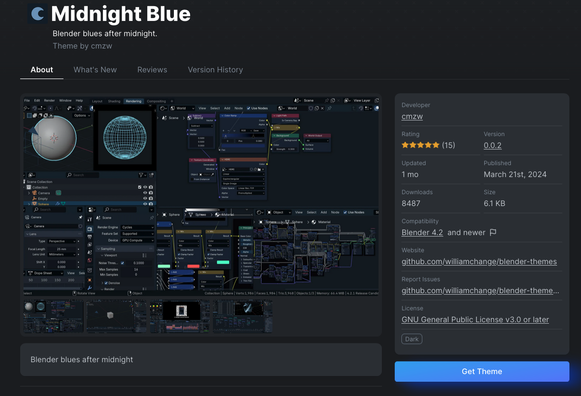Viewport: 581px width, 396px height.
Task: Click the "and newer" compatibility text
Action: tap(466, 232)
